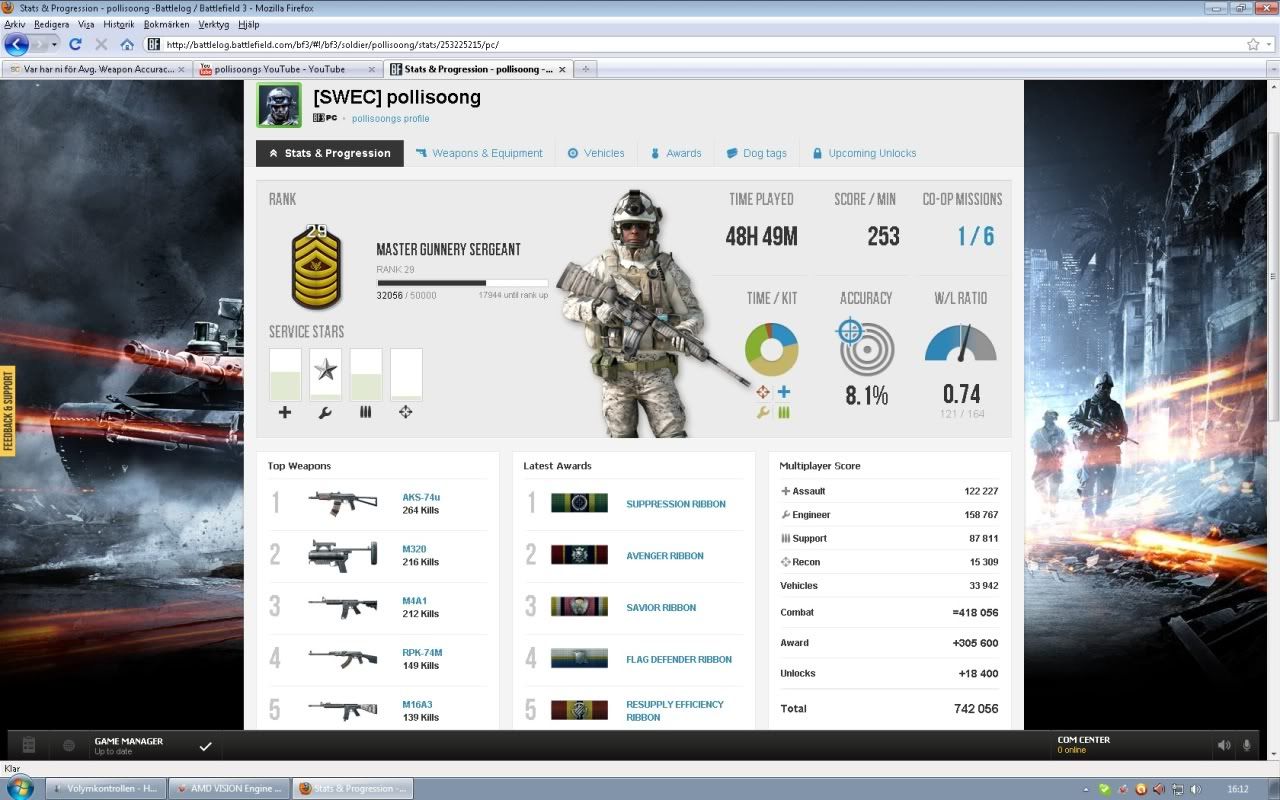This screenshot has height=800, width=1280.
Task: Toggle the Com Center speaker sound icon
Action: (x=1224, y=745)
